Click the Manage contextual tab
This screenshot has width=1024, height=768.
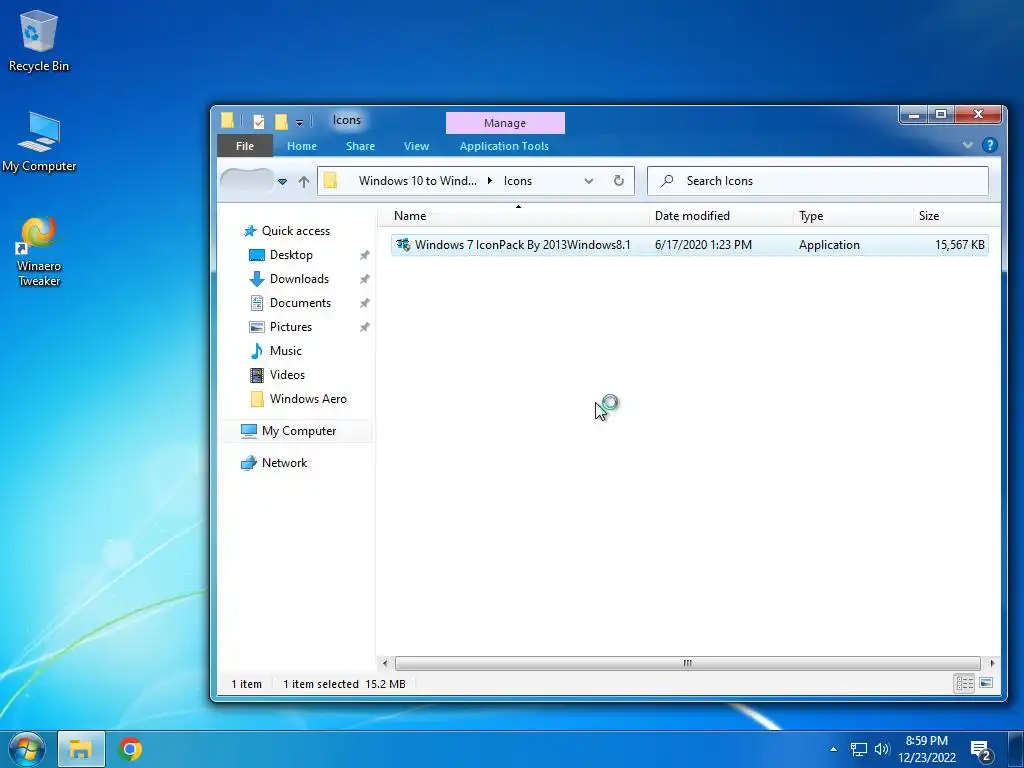point(505,123)
